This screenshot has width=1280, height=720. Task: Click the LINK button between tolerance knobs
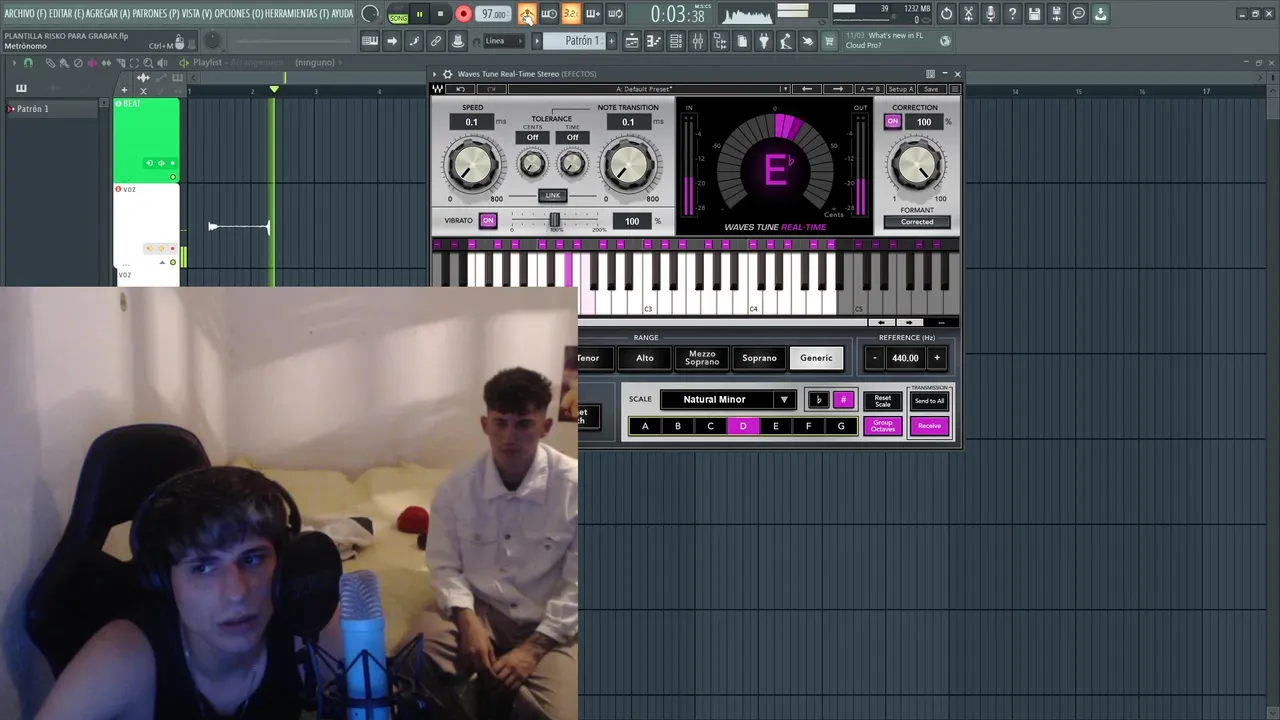coord(553,196)
